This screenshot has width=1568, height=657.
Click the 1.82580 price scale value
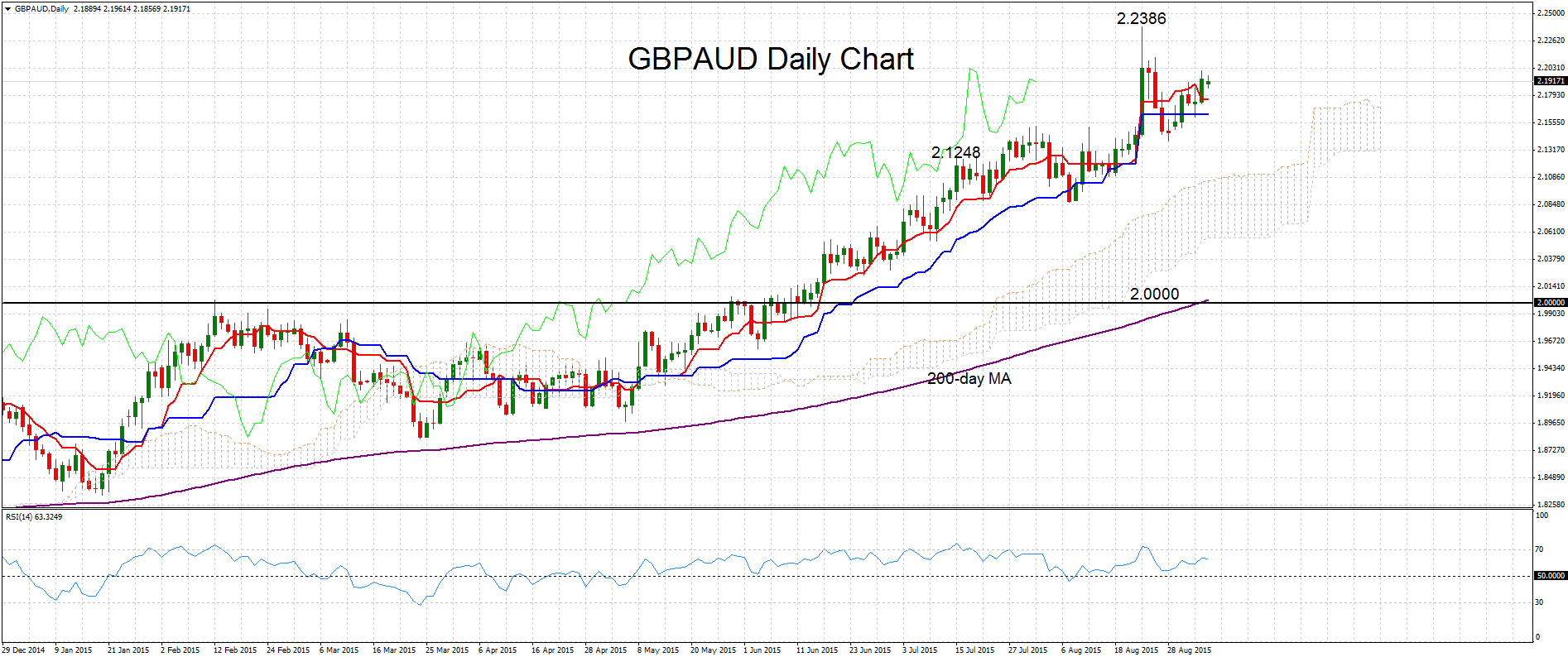[x=1551, y=504]
